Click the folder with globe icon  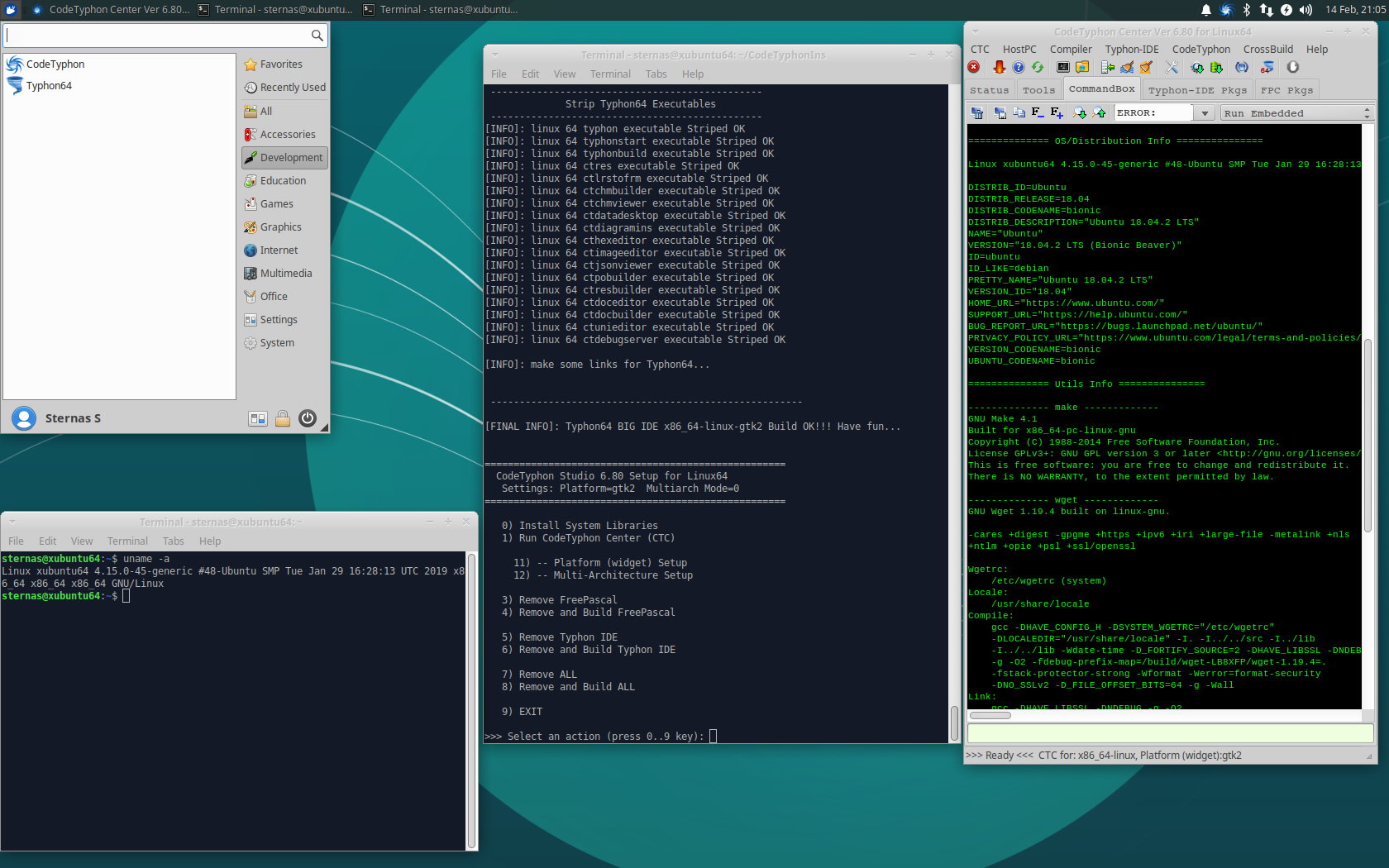1082,67
